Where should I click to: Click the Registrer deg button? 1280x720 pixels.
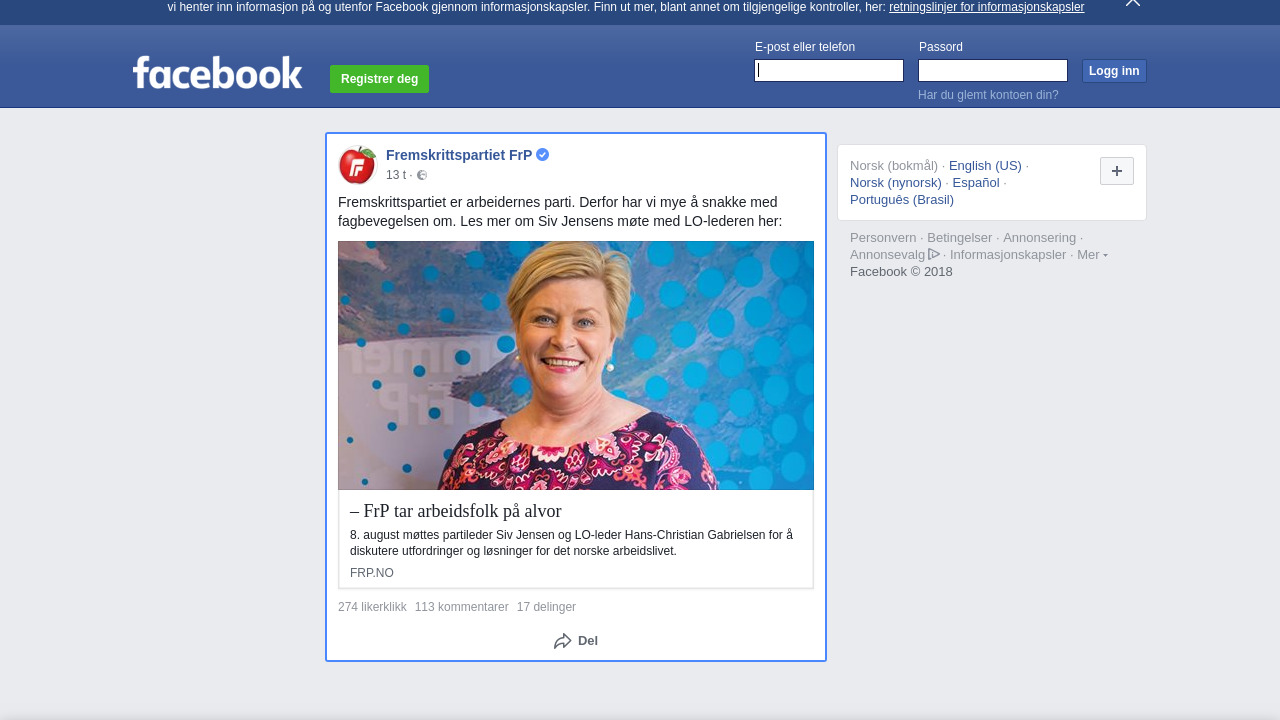point(379,79)
